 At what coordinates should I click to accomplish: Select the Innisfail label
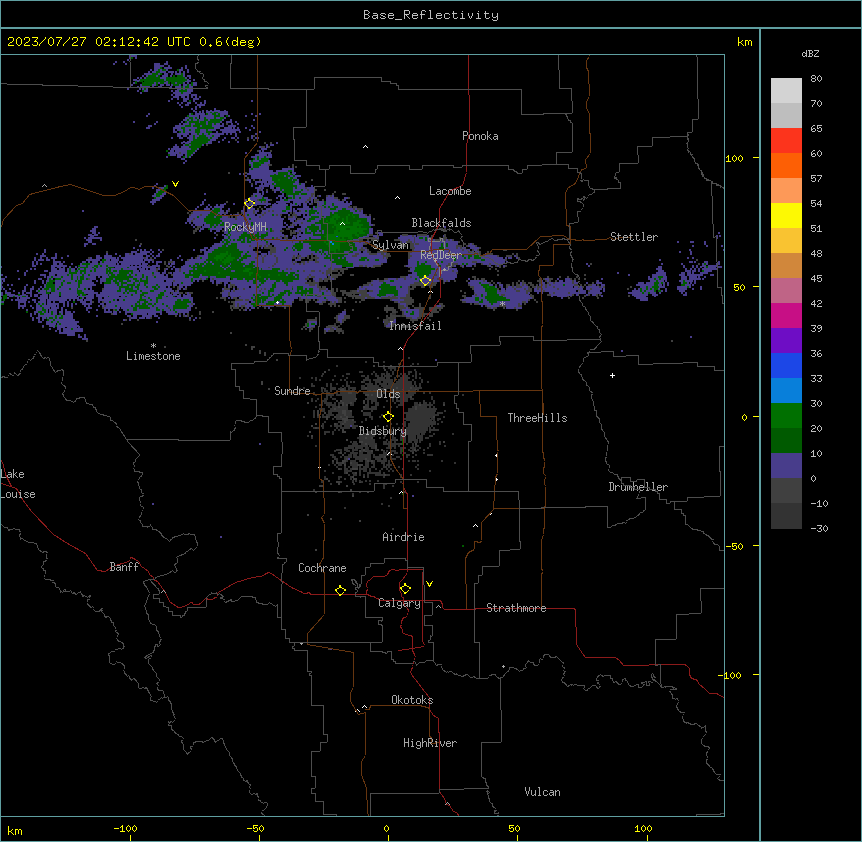(415, 326)
